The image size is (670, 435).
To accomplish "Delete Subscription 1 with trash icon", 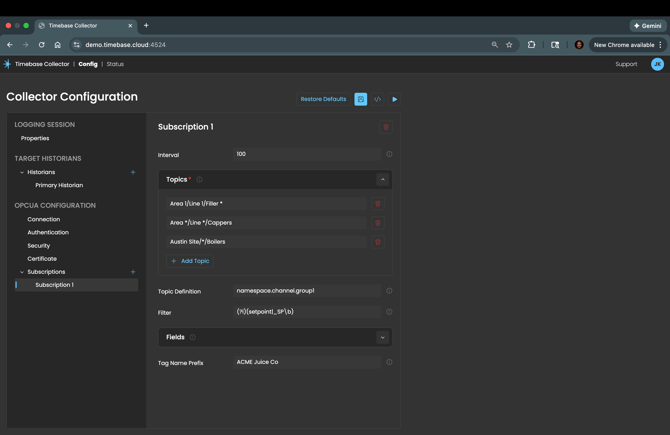I will 386,127.
